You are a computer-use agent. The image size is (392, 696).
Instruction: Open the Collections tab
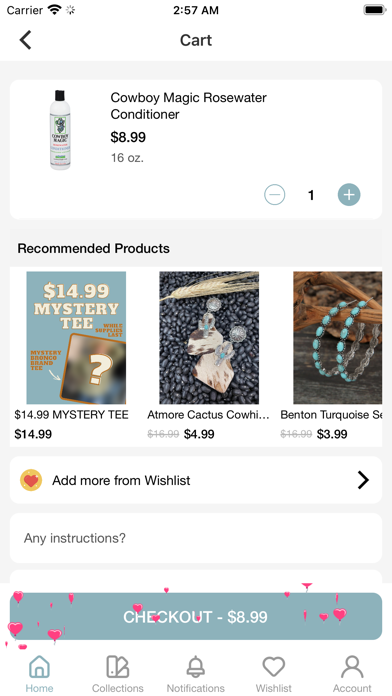click(118, 673)
